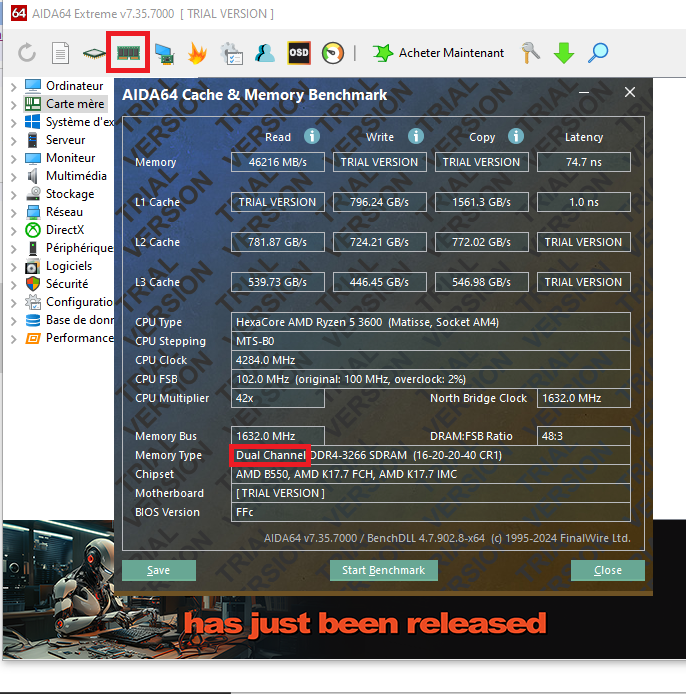Click the AIDA64 app logo in title bar
This screenshot has width=686, height=694.
pos(19,13)
